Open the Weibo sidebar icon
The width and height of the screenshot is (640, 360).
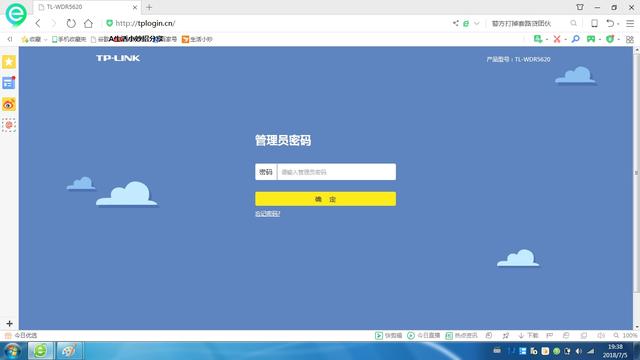[9, 104]
